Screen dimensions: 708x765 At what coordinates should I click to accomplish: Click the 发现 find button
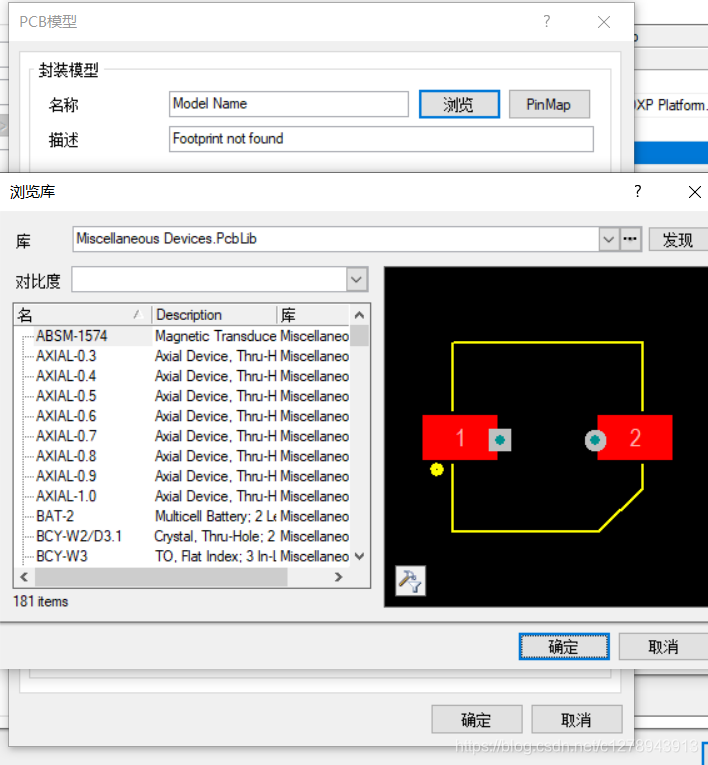(x=678, y=239)
